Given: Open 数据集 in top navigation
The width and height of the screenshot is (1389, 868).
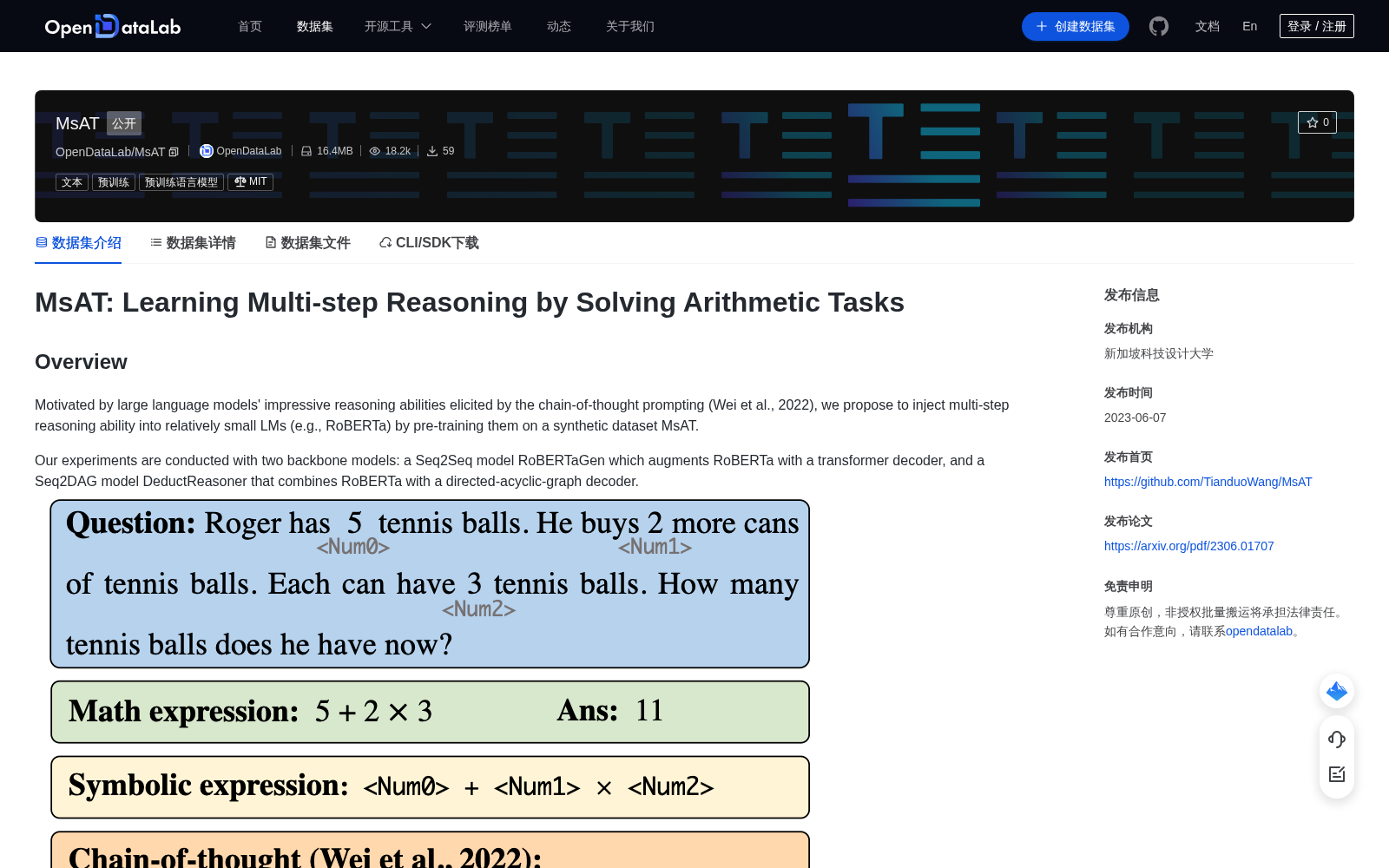Looking at the screenshot, I should pos(315,26).
